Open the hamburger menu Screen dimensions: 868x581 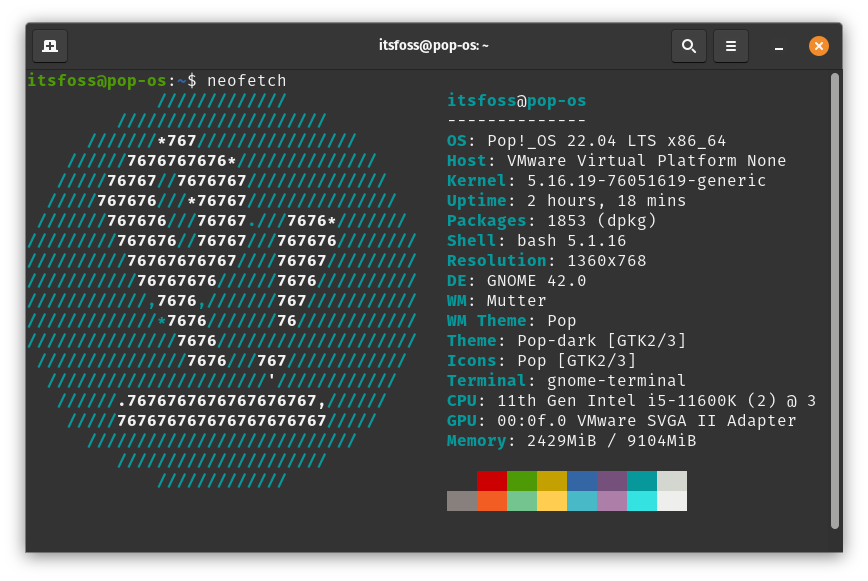pos(731,46)
